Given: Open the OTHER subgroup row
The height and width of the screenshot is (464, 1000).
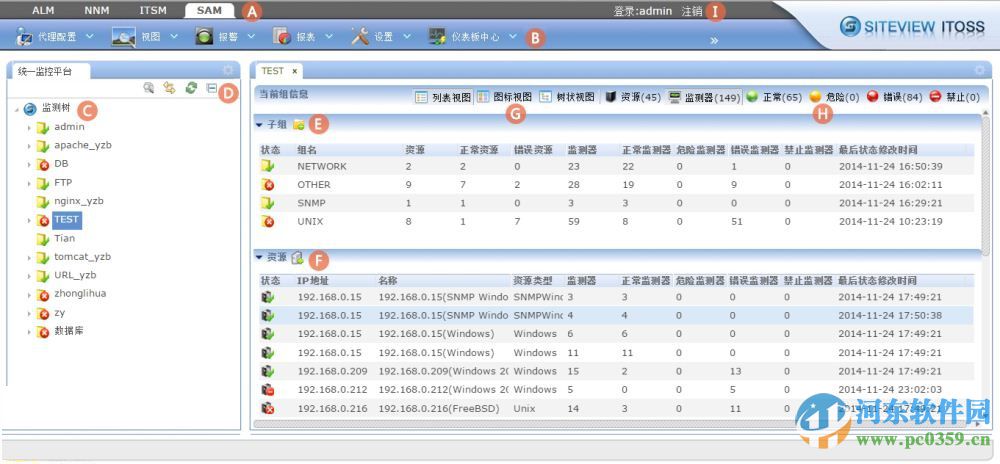Looking at the screenshot, I should (x=617, y=185).
